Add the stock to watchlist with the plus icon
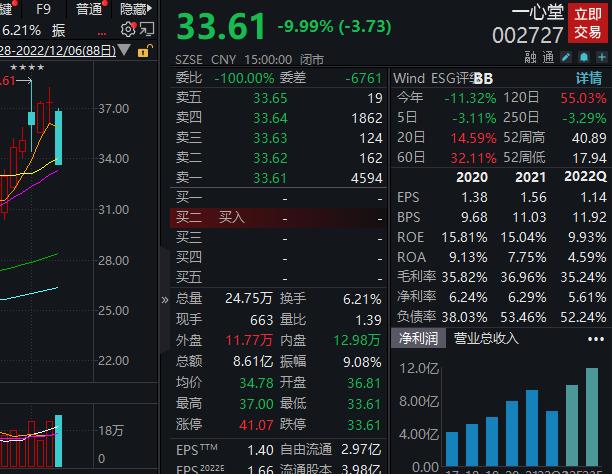This screenshot has height=474, width=612. 601,58
